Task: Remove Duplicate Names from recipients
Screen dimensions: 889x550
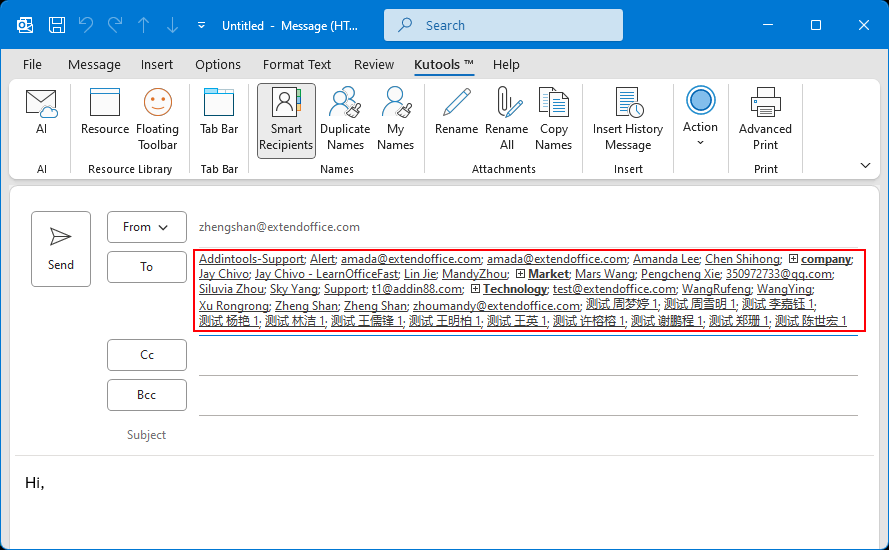Action: point(345,120)
